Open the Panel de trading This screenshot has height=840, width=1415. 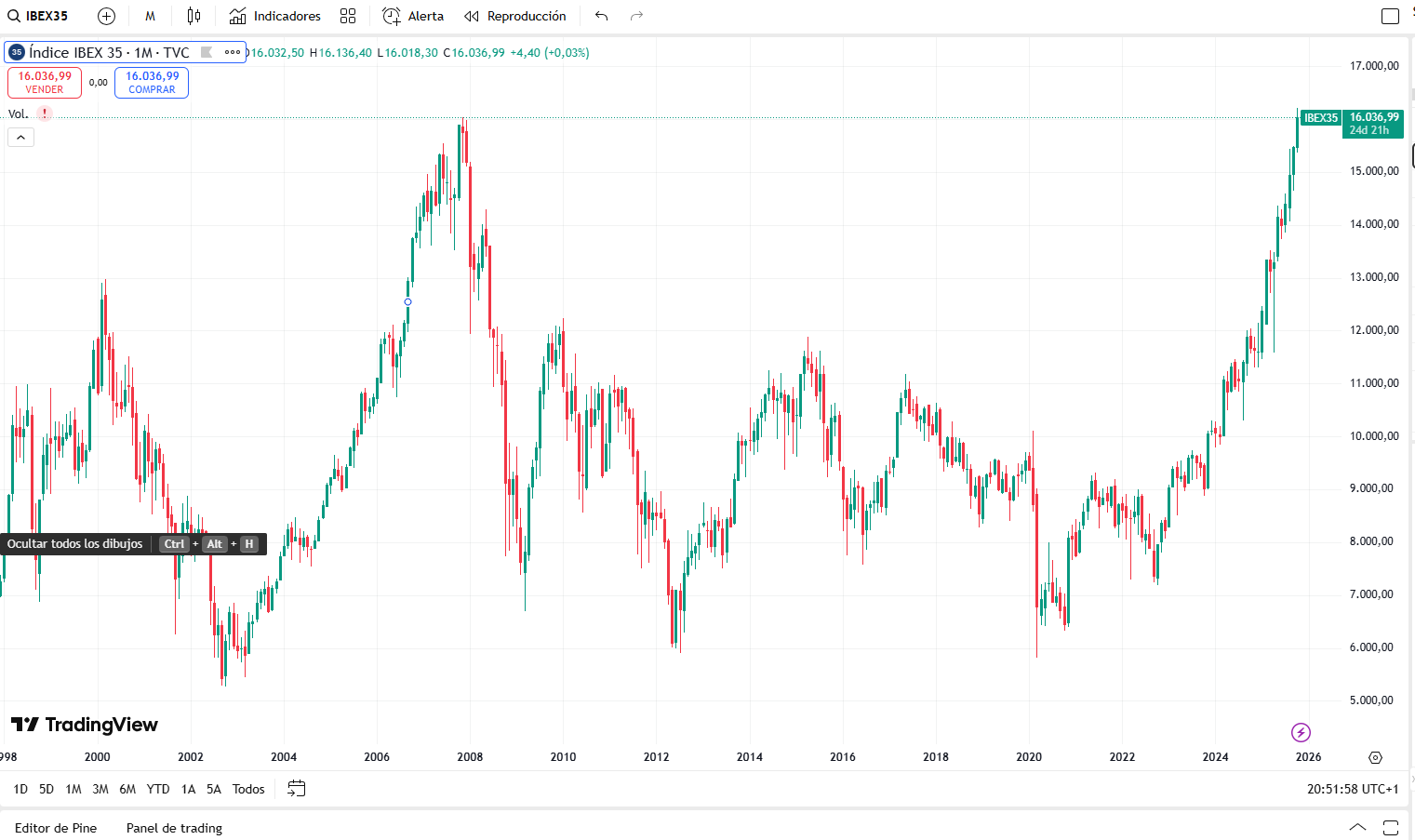coord(173,827)
